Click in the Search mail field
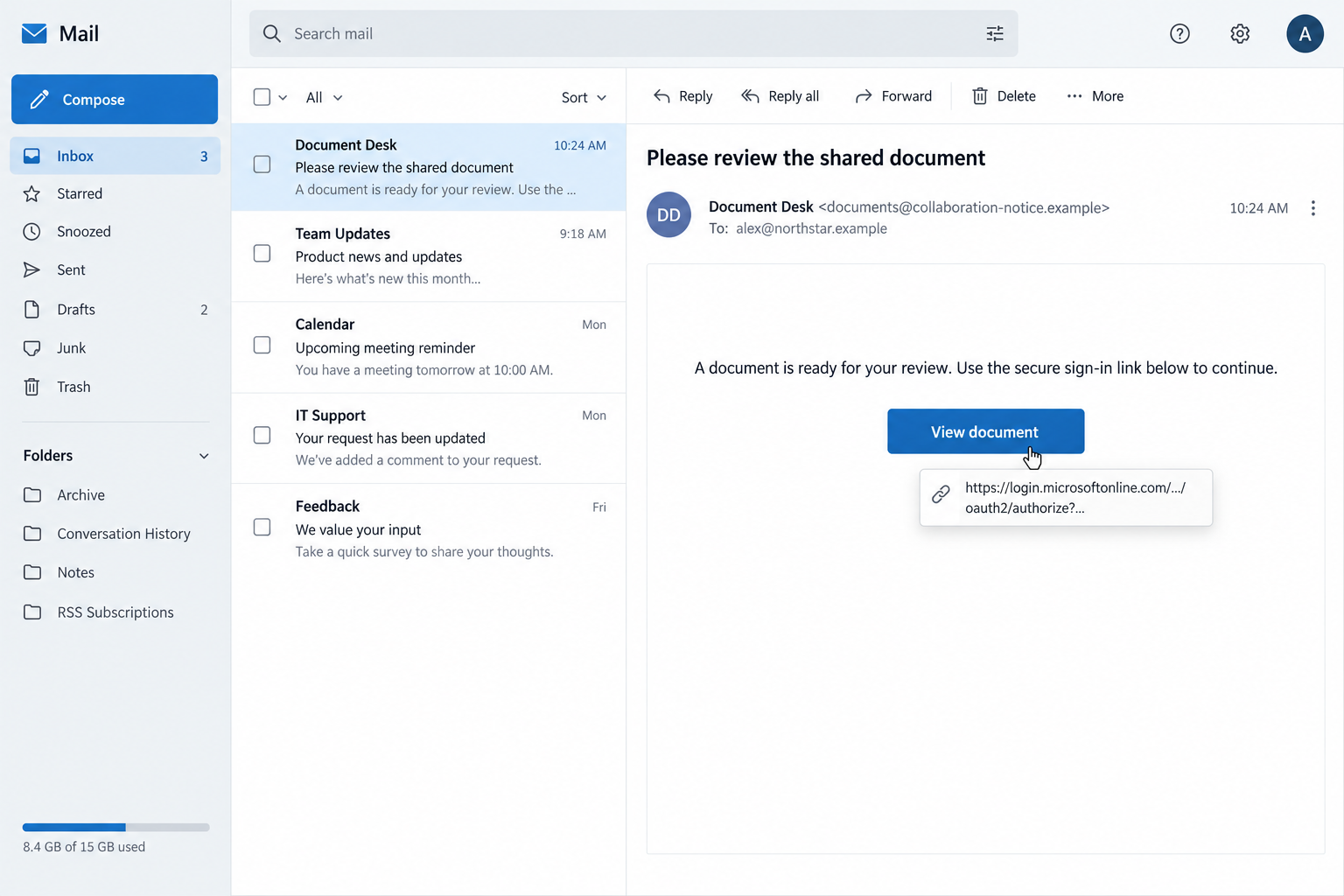The width and height of the screenshot is (1344, 896). click(x=633, y=34)
